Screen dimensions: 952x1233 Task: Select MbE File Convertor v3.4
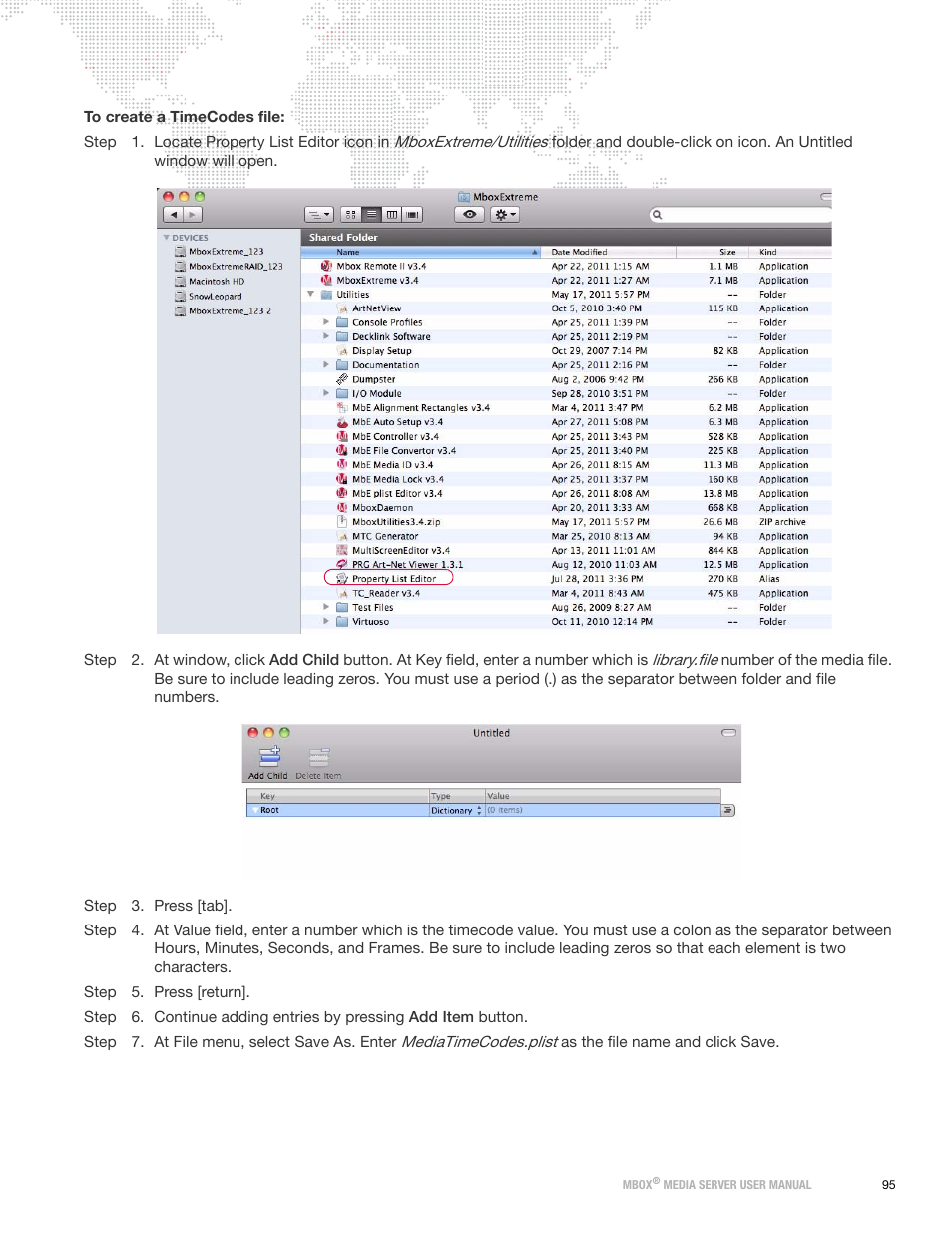(402, 451)
